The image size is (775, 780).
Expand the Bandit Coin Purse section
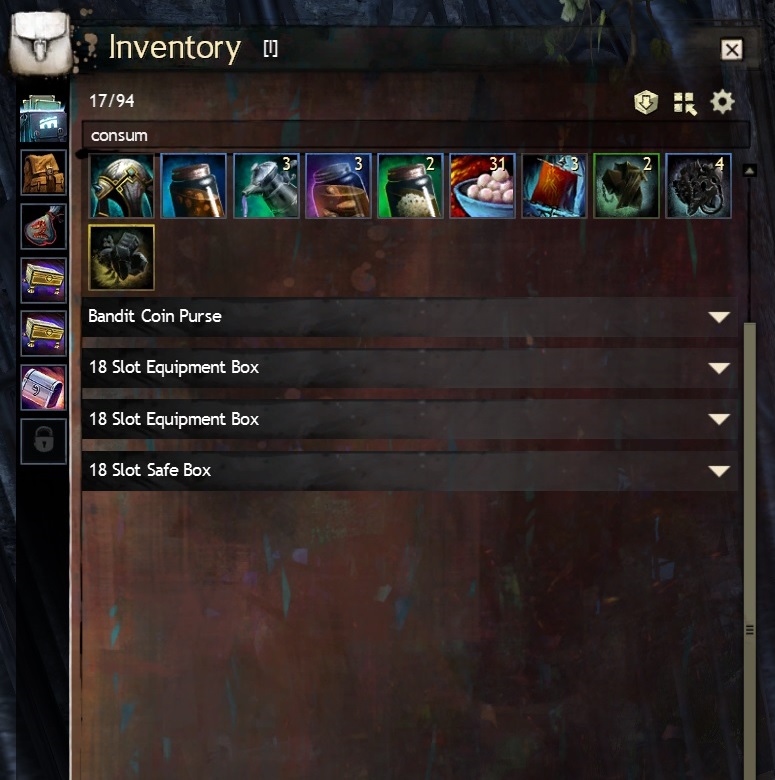[x=409, y=317]
